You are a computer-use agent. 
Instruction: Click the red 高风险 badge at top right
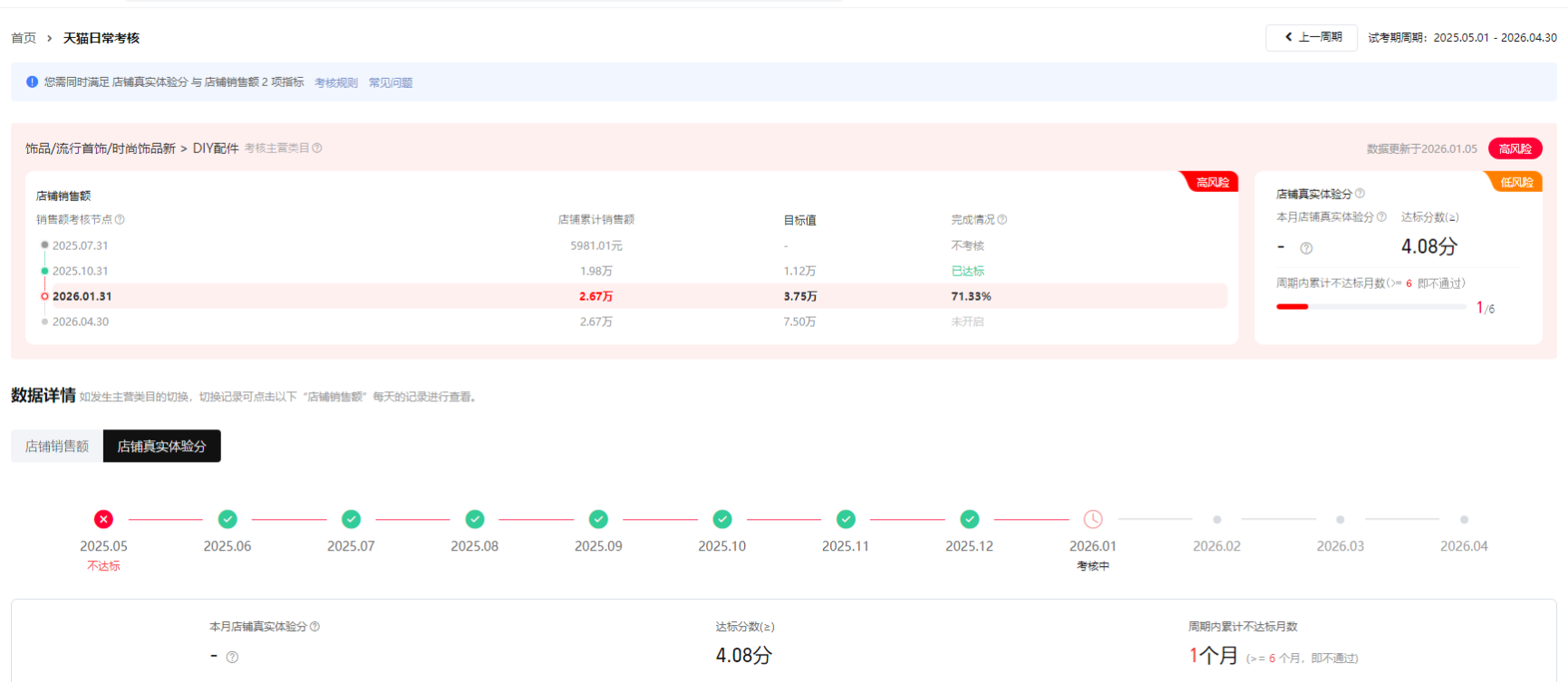[1515, 149]
